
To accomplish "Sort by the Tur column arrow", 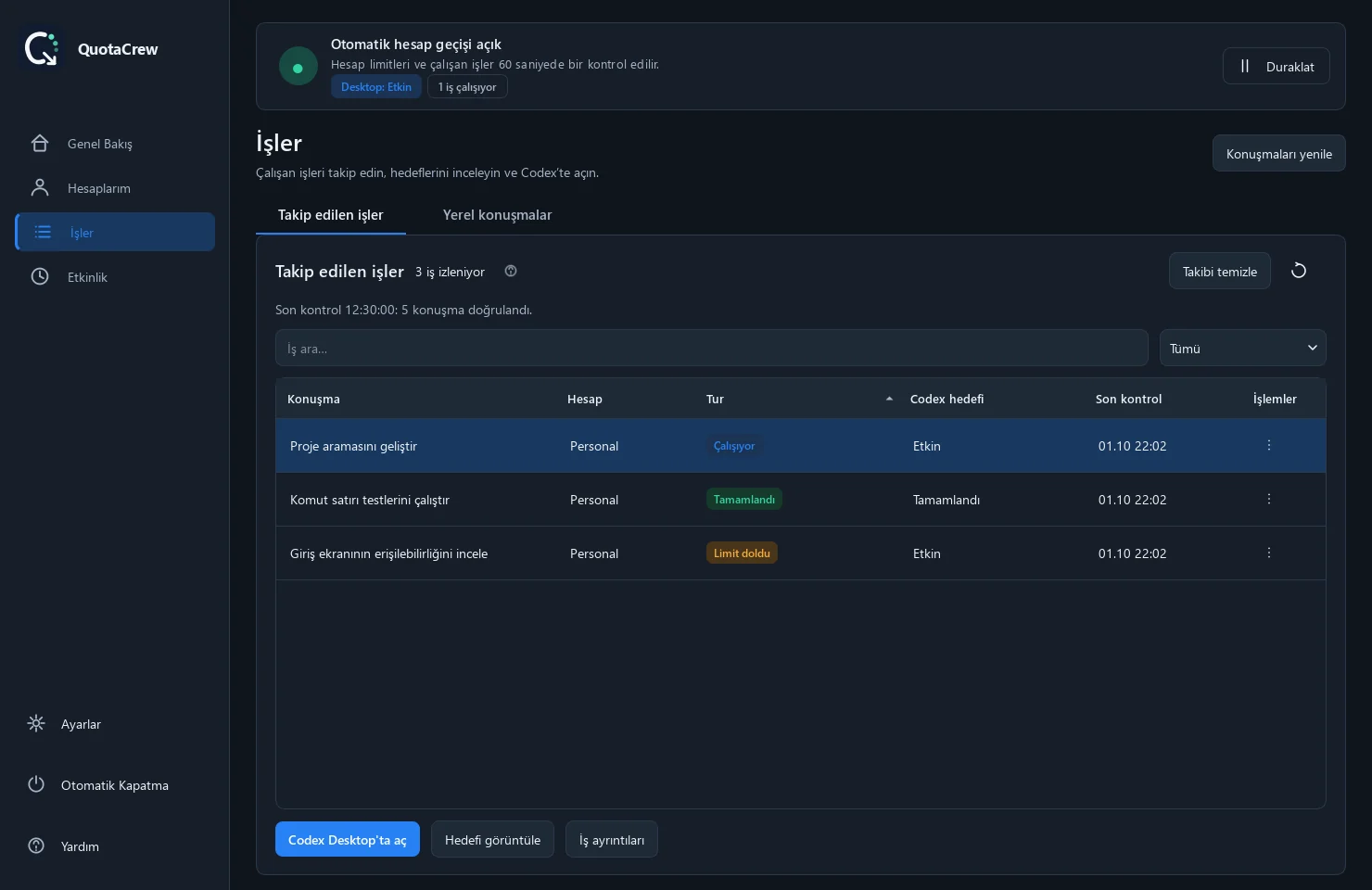I will click(x=889, y=399).
